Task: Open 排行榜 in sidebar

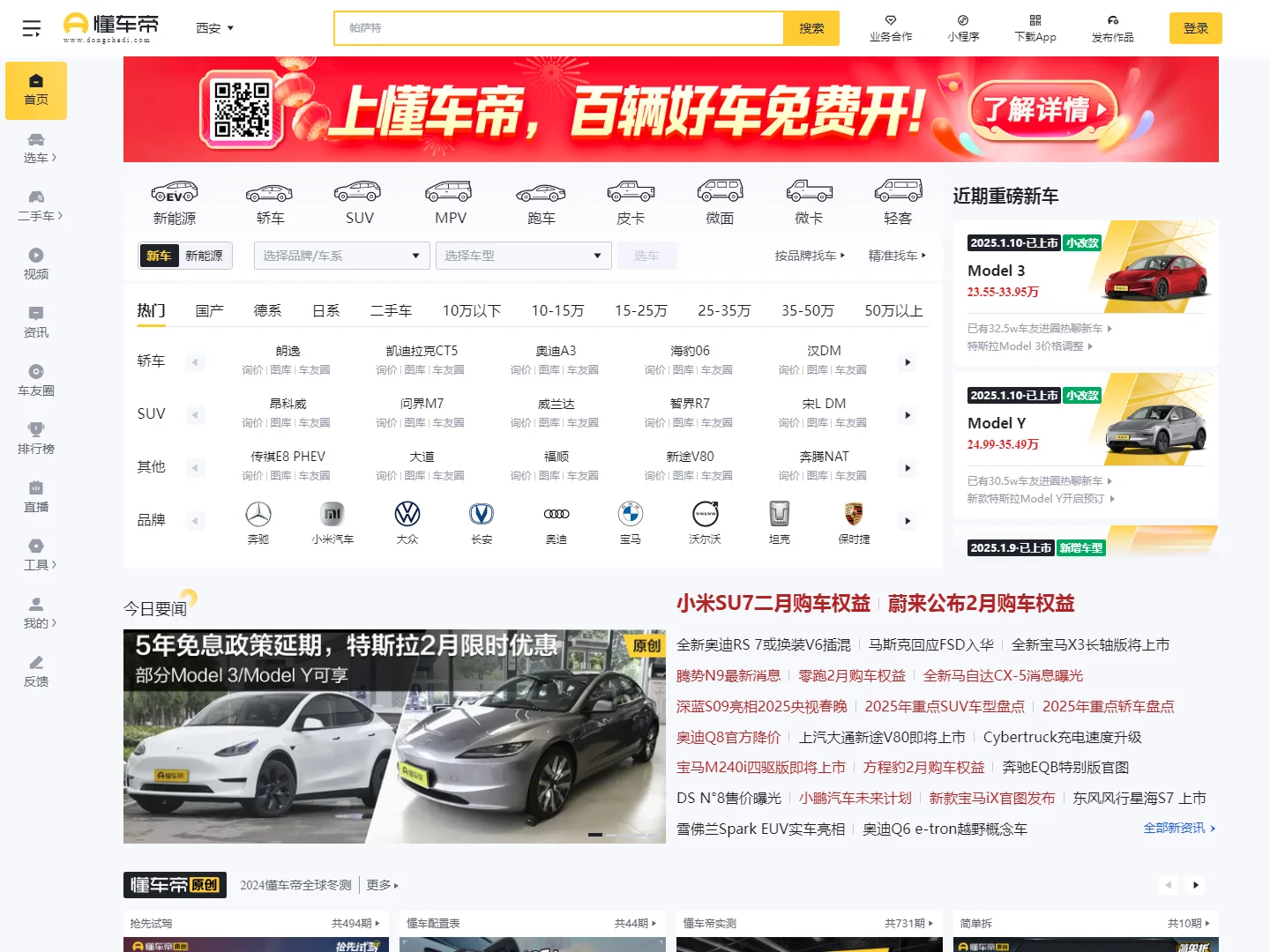Action: click(x=36, y=439)
